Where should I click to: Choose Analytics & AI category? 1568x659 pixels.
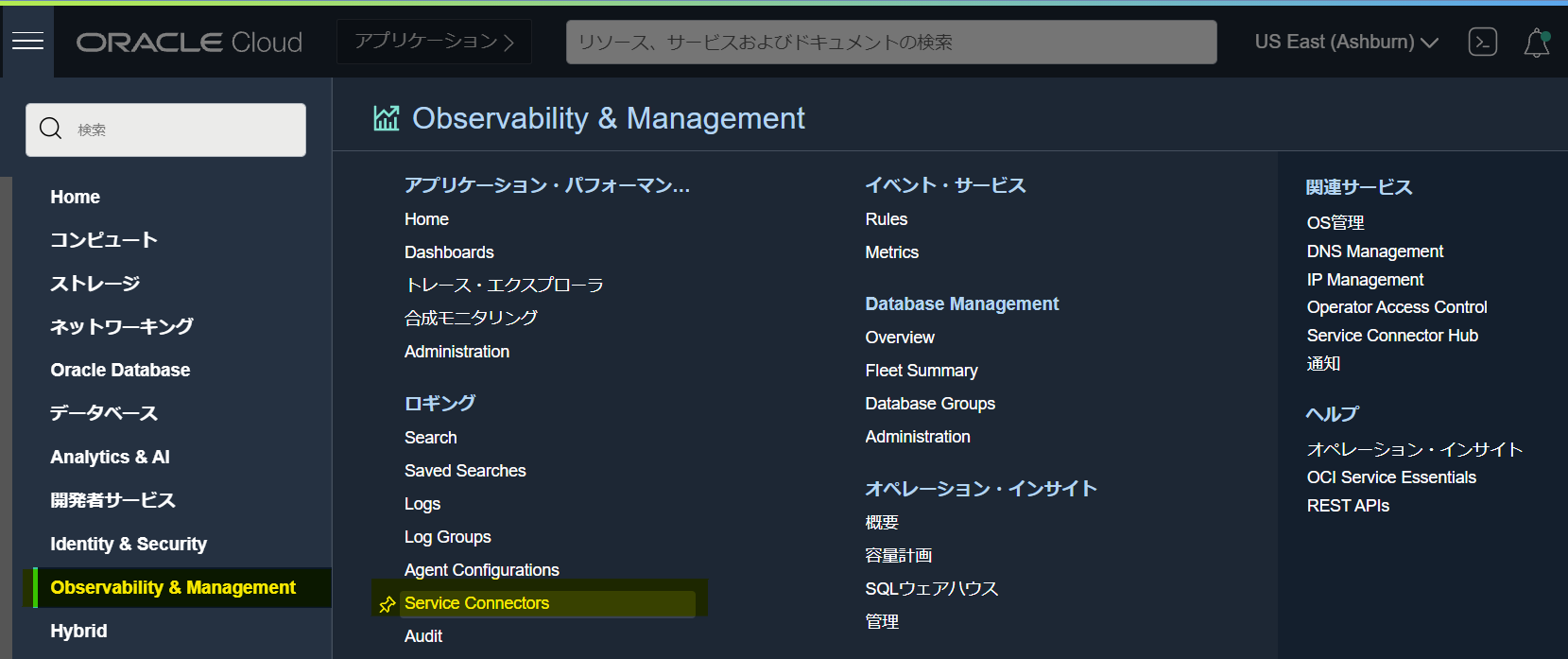click(x=110, y=457)
